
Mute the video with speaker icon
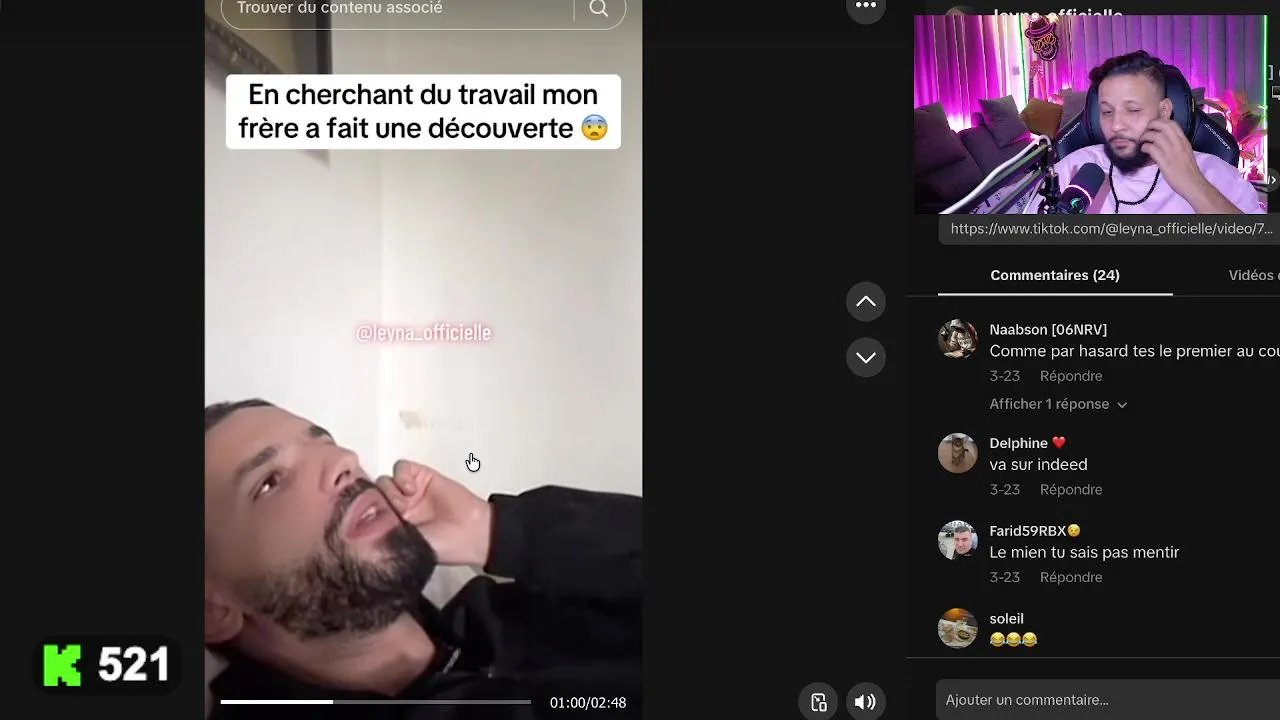[865, 702]
